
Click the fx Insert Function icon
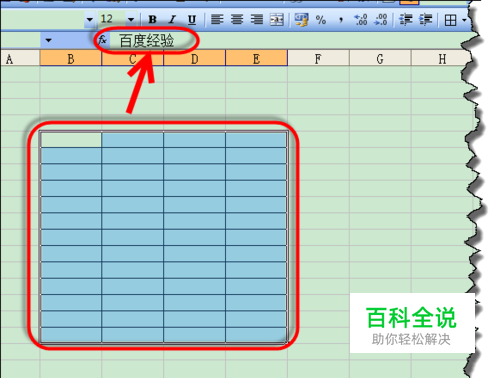click(102, 40)
